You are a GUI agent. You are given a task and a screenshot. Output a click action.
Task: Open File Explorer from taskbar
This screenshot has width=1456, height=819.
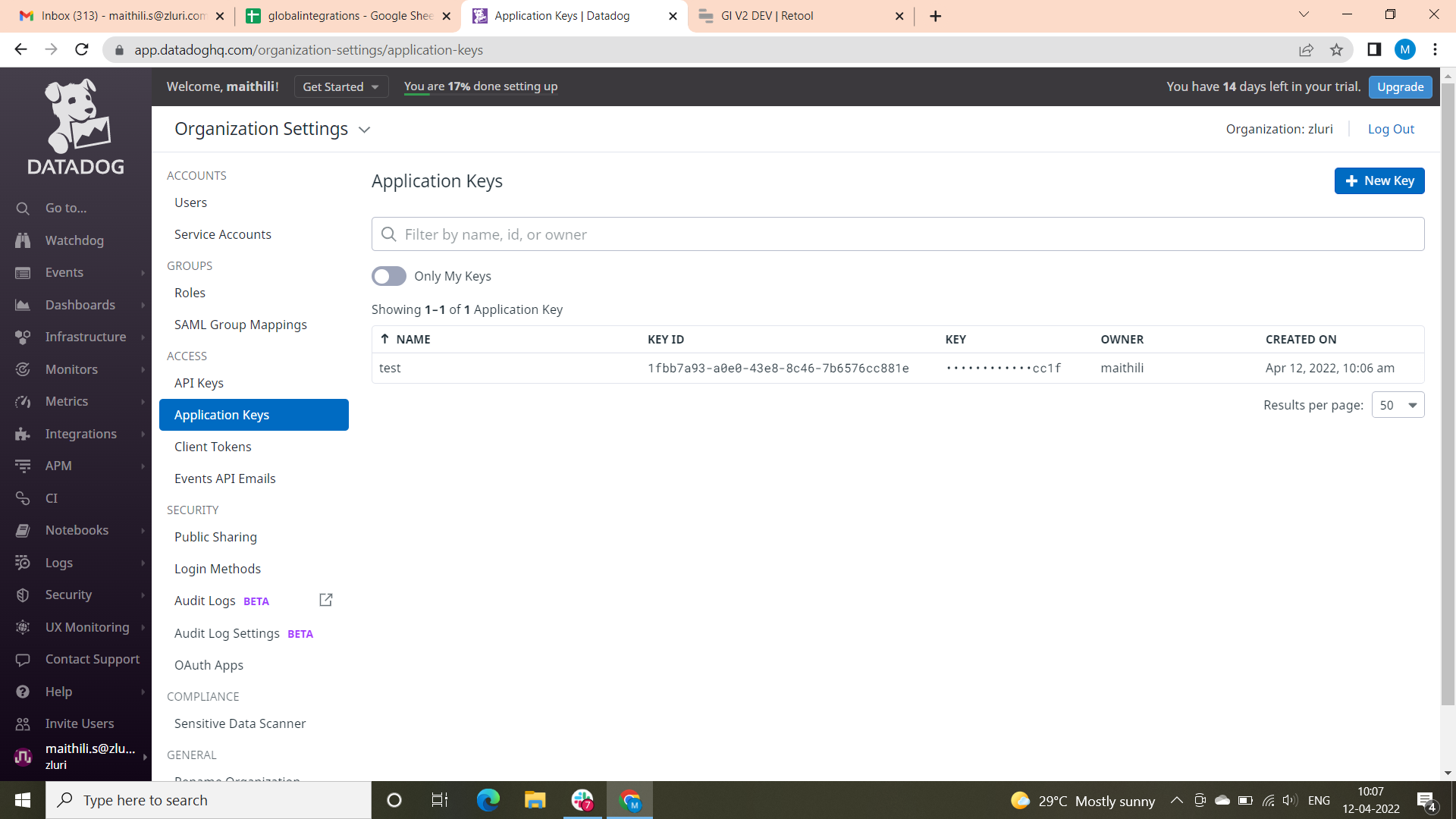pos(535,800)
